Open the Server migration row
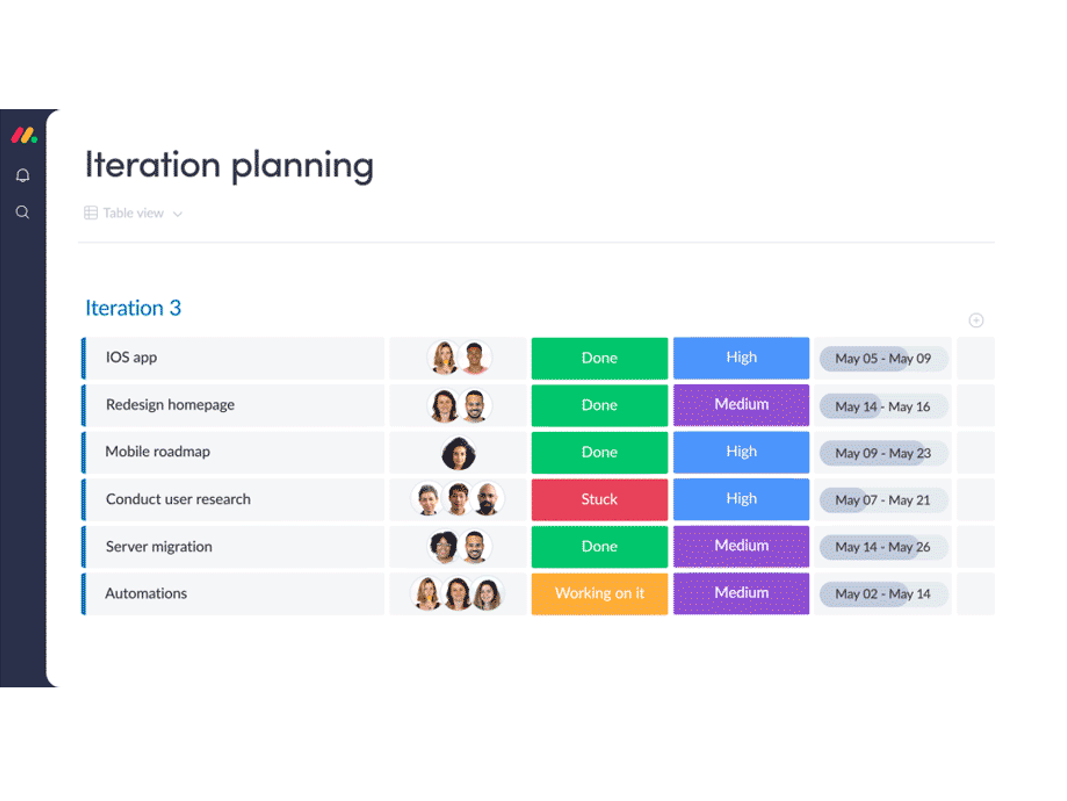The image size is (1067, 801). [159, 547]
